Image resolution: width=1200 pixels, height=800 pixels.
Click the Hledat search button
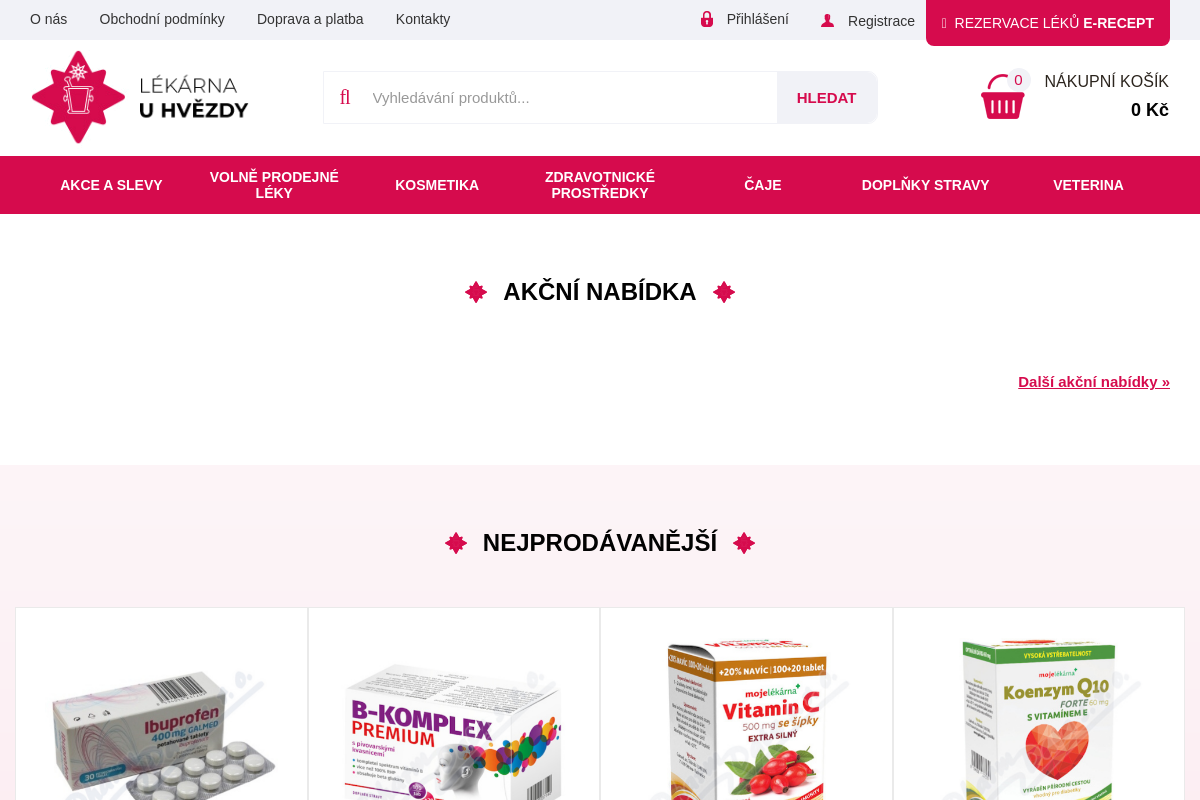pyautogui.click(x=827, y=97)
